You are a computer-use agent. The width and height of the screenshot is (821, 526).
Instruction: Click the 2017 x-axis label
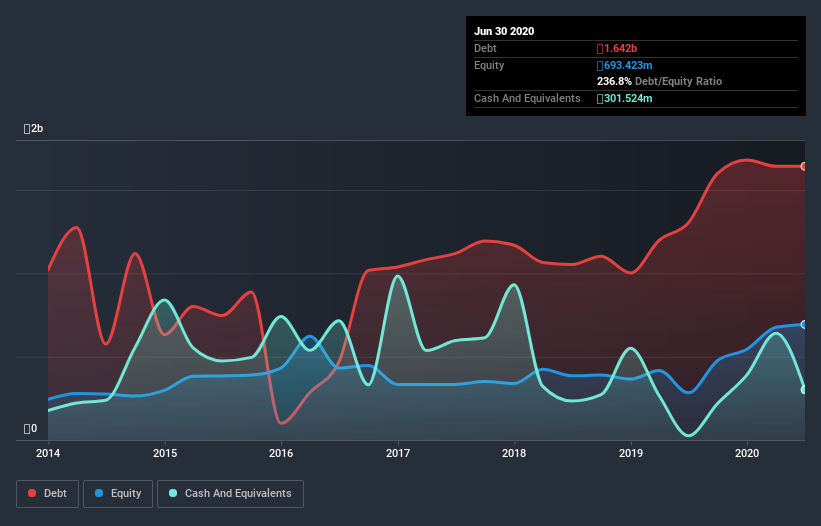click(398, 453)
